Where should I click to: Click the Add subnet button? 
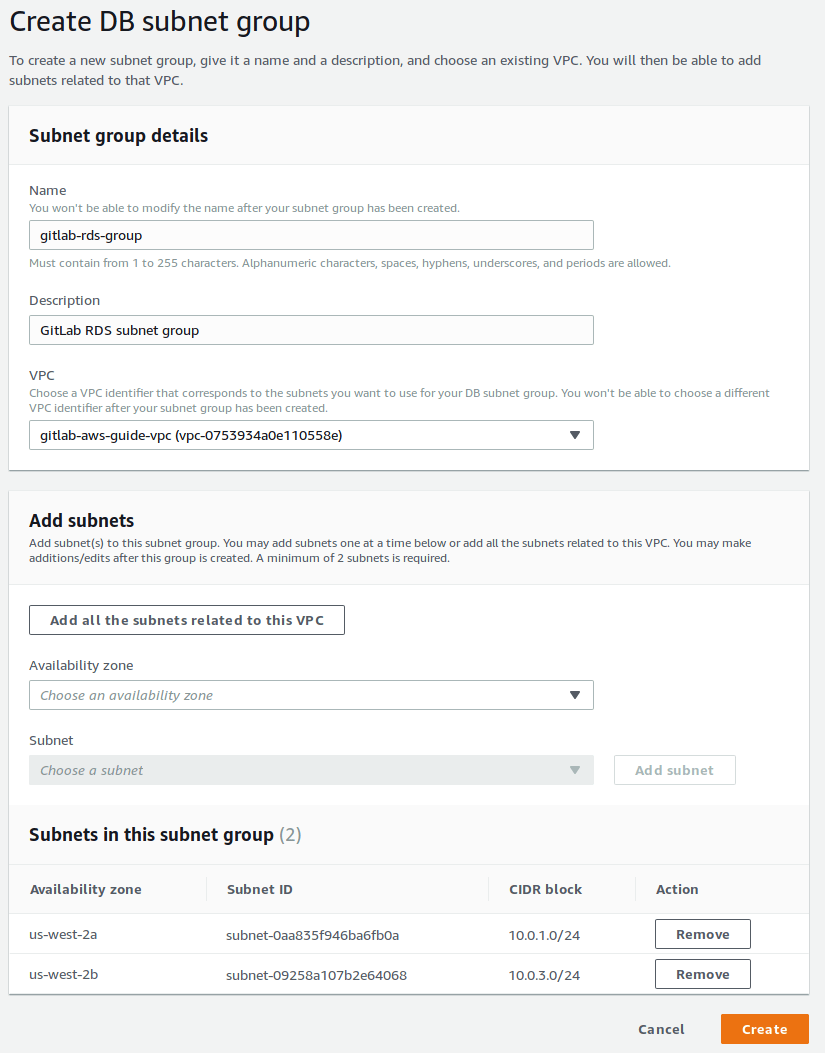tap(674, 770)
